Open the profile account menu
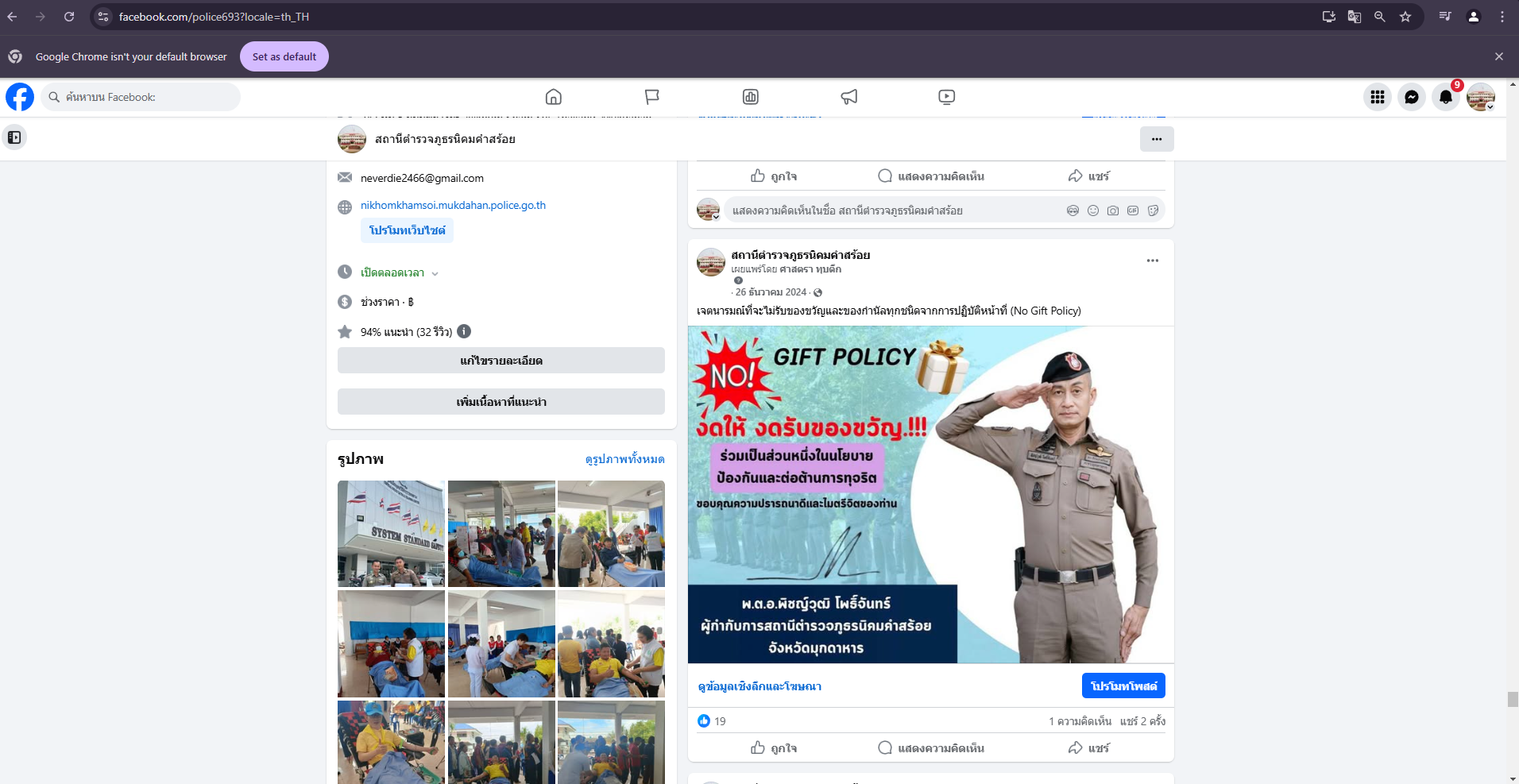 coord(1480,97)
